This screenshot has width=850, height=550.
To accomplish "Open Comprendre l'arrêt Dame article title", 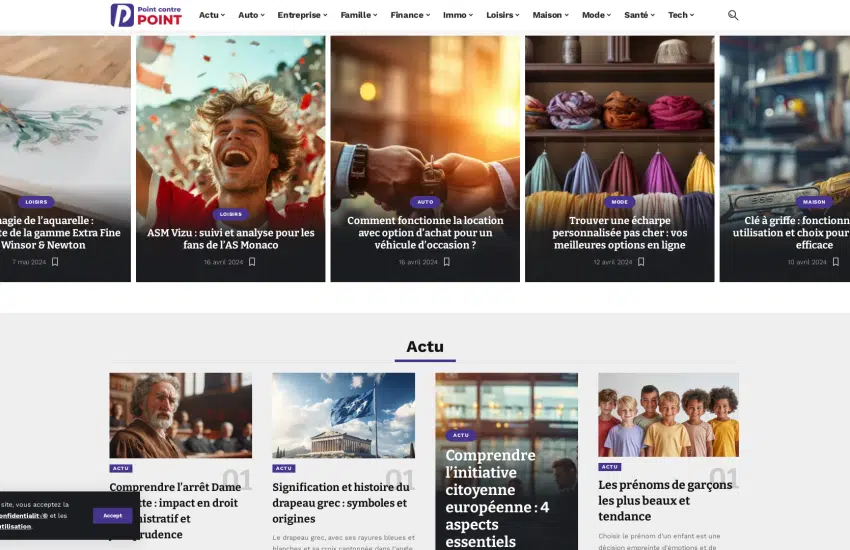I will coord(175,510).
